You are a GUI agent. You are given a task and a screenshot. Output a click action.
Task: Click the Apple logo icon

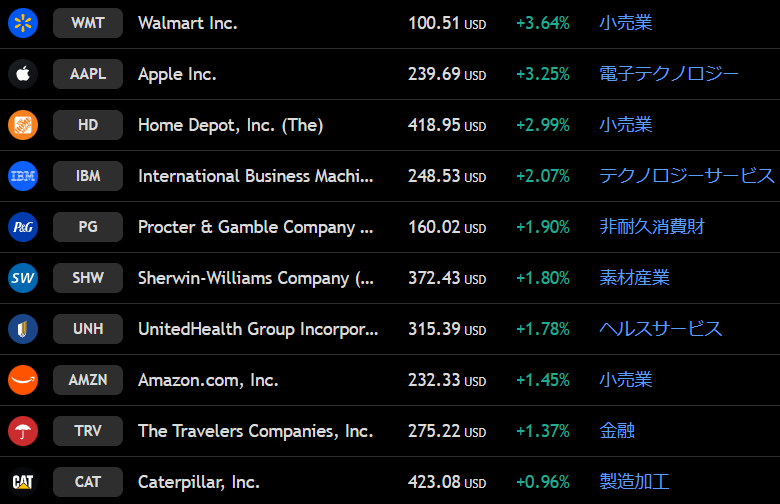(x=23, y=74)
